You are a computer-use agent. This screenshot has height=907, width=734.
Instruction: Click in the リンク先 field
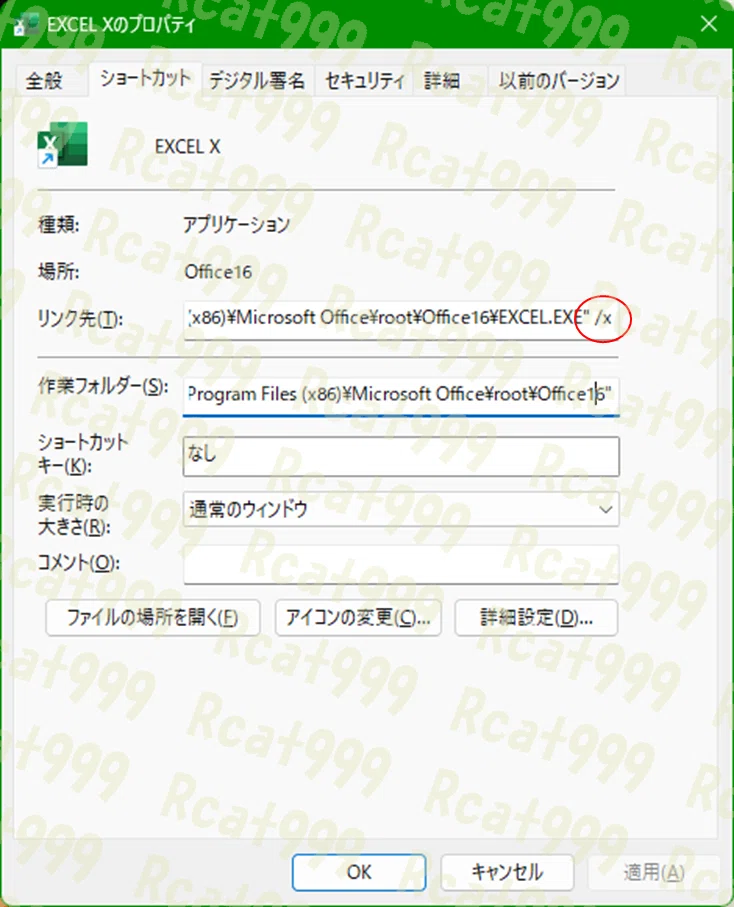click(x=400, y=318)
